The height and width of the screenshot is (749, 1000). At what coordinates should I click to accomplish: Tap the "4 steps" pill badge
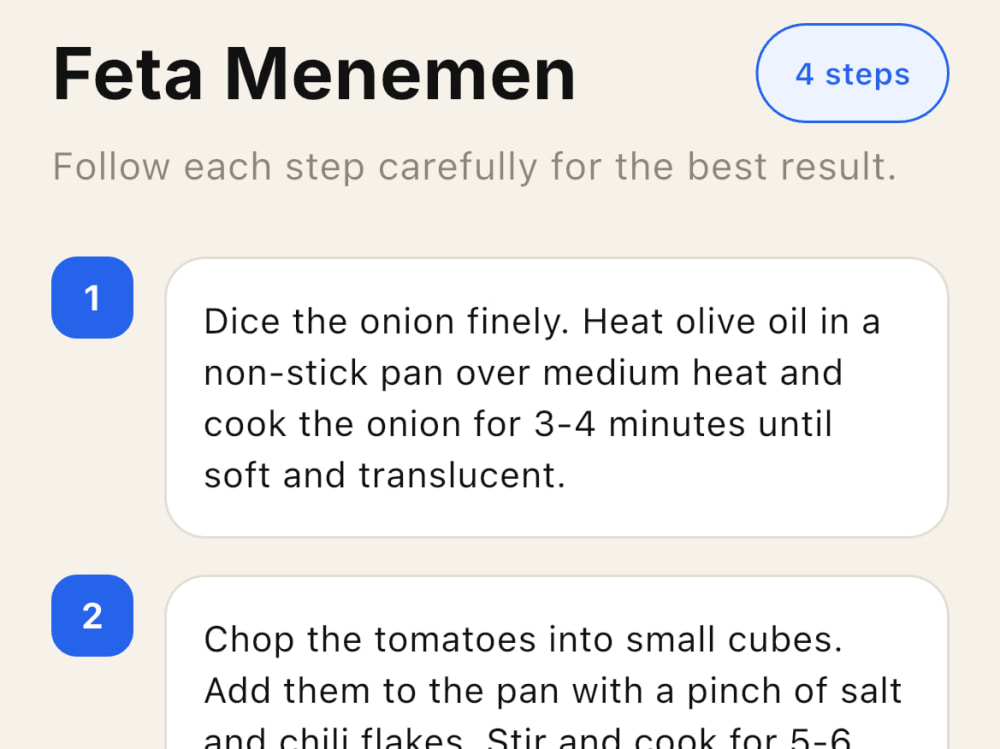(x=852, y=73)
